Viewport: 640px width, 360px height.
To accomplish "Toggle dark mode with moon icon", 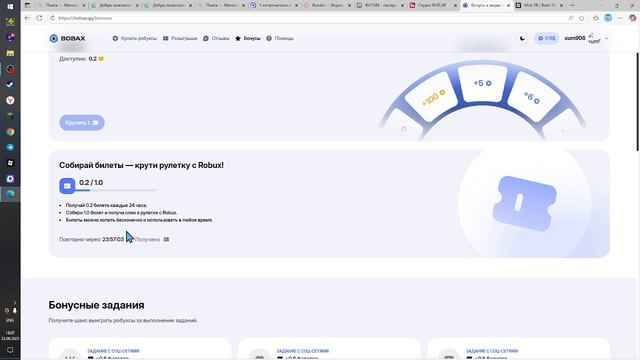I will [x=522, y=38].
